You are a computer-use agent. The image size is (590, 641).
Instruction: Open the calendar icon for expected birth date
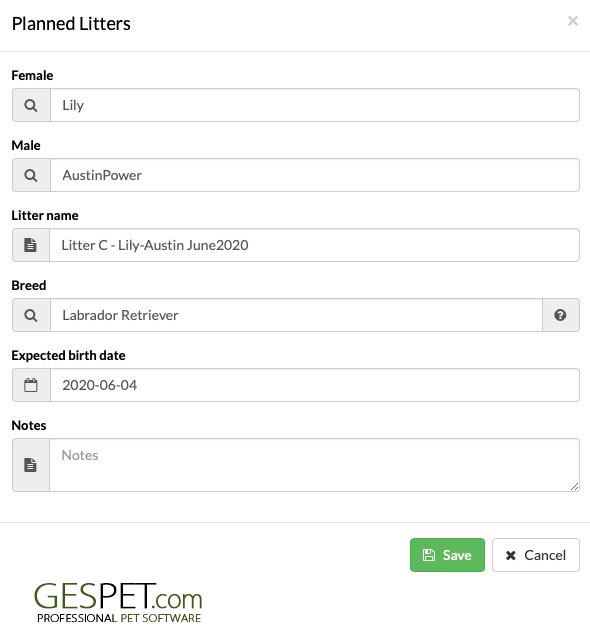pyautogui.click(x=31, y=385)
